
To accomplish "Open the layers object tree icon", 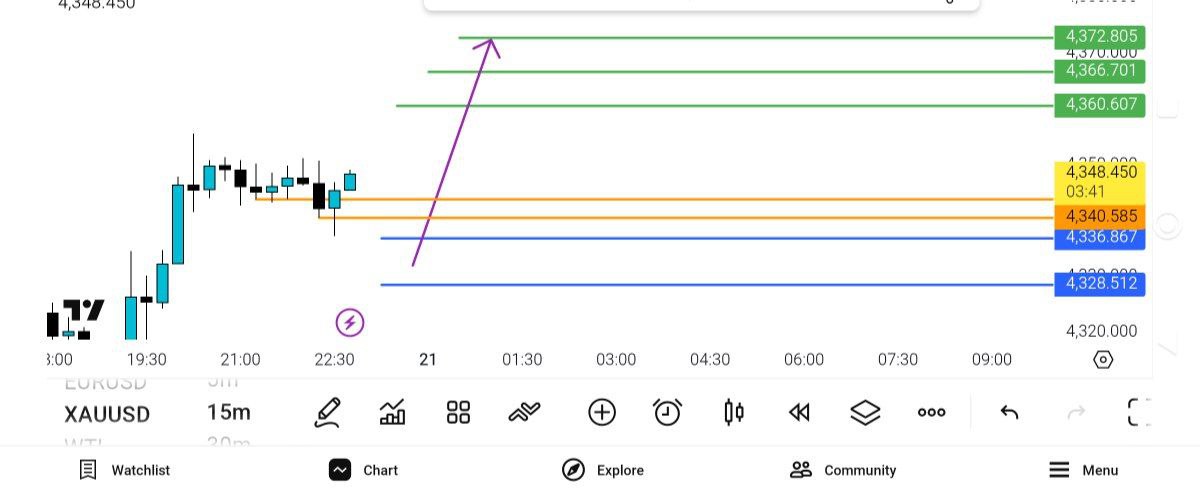I will point(865,412).
